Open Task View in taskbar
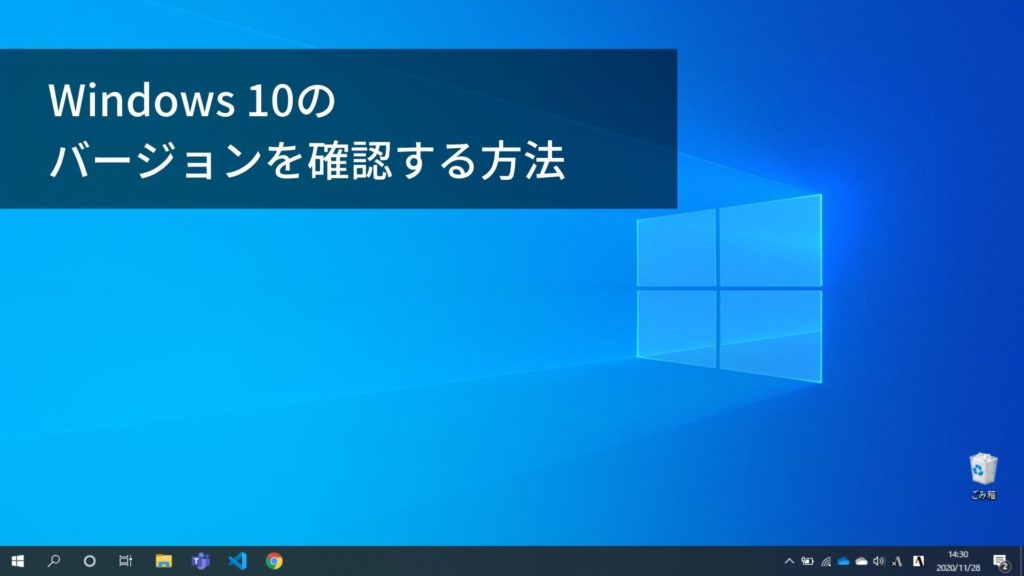This screenshot has height=576, width=1024. pyautogui.click(x=125, y=561)
